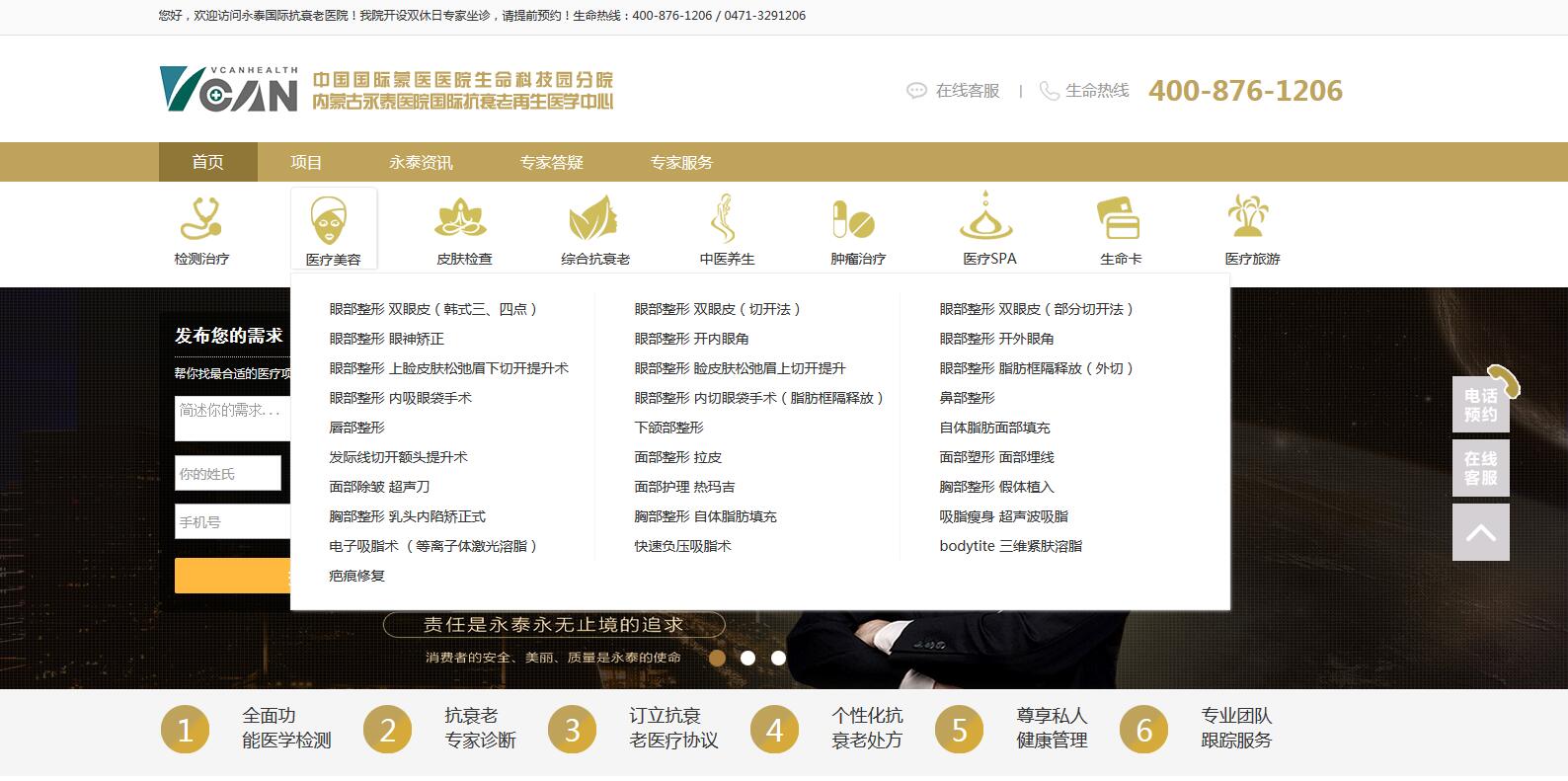Click the step 5 尊享私人健康管理 circle

point(960,730)
